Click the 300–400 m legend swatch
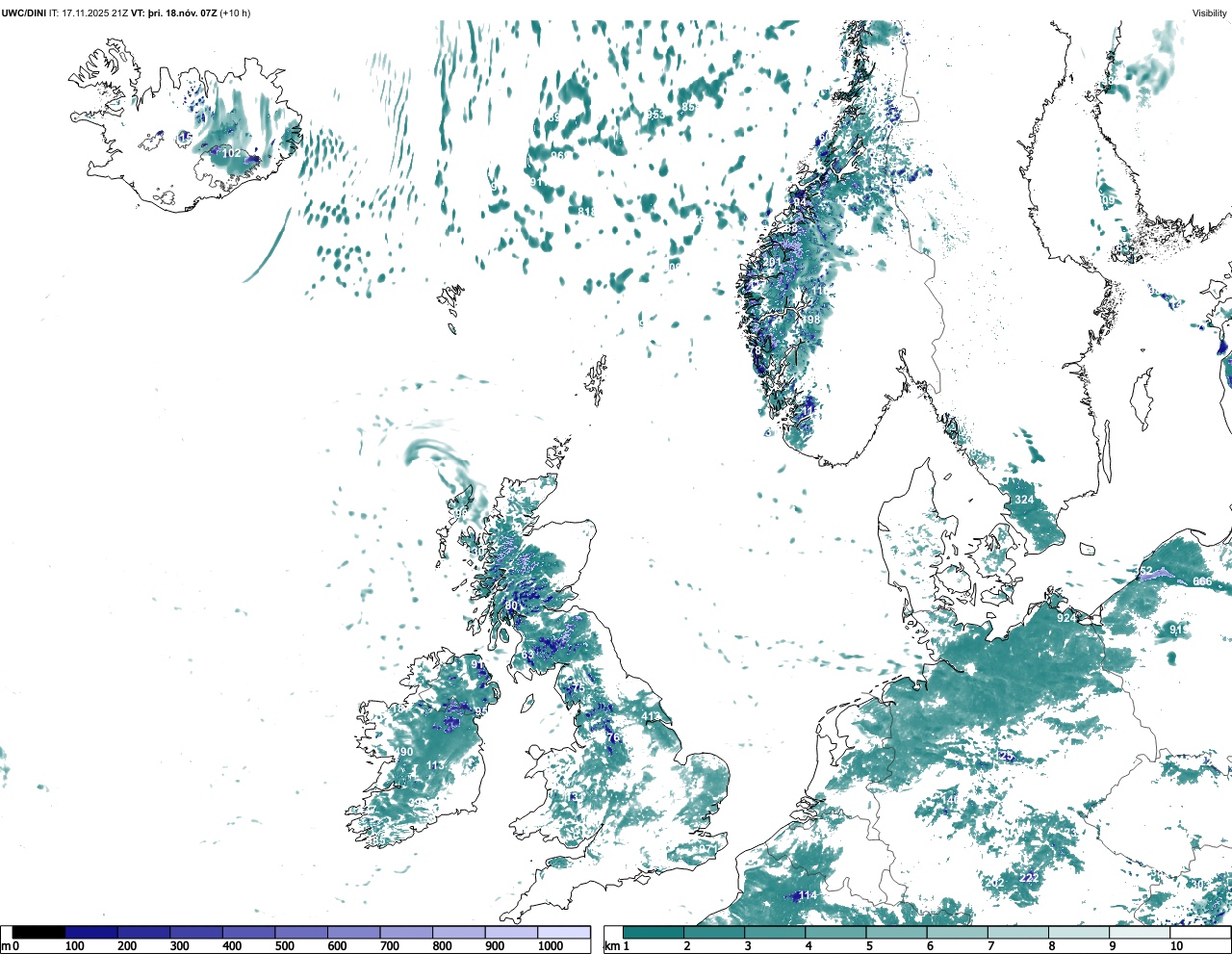This screenshot has height=954, width=1232. coord(196,932)
